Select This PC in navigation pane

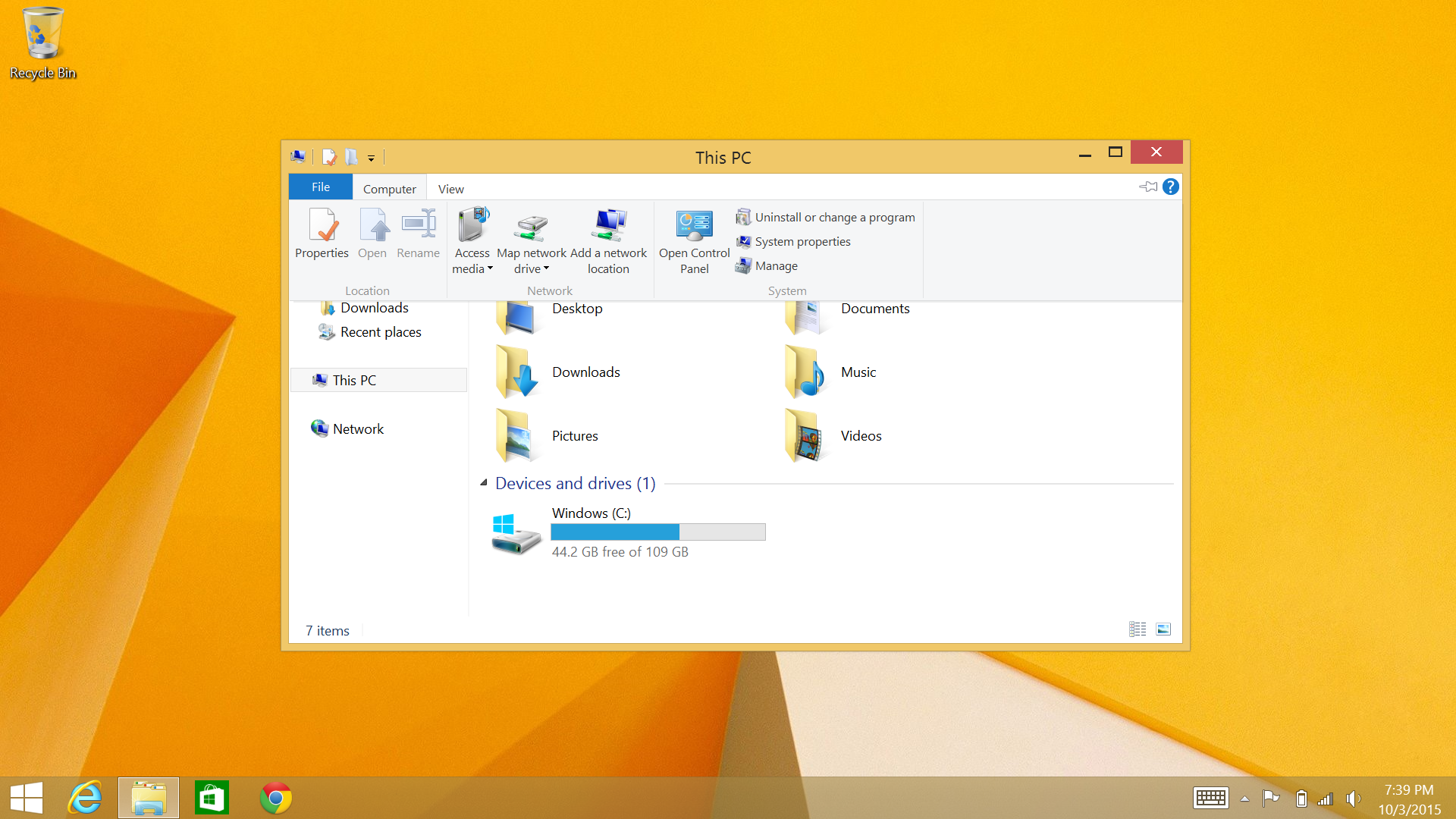pos(378,380)
